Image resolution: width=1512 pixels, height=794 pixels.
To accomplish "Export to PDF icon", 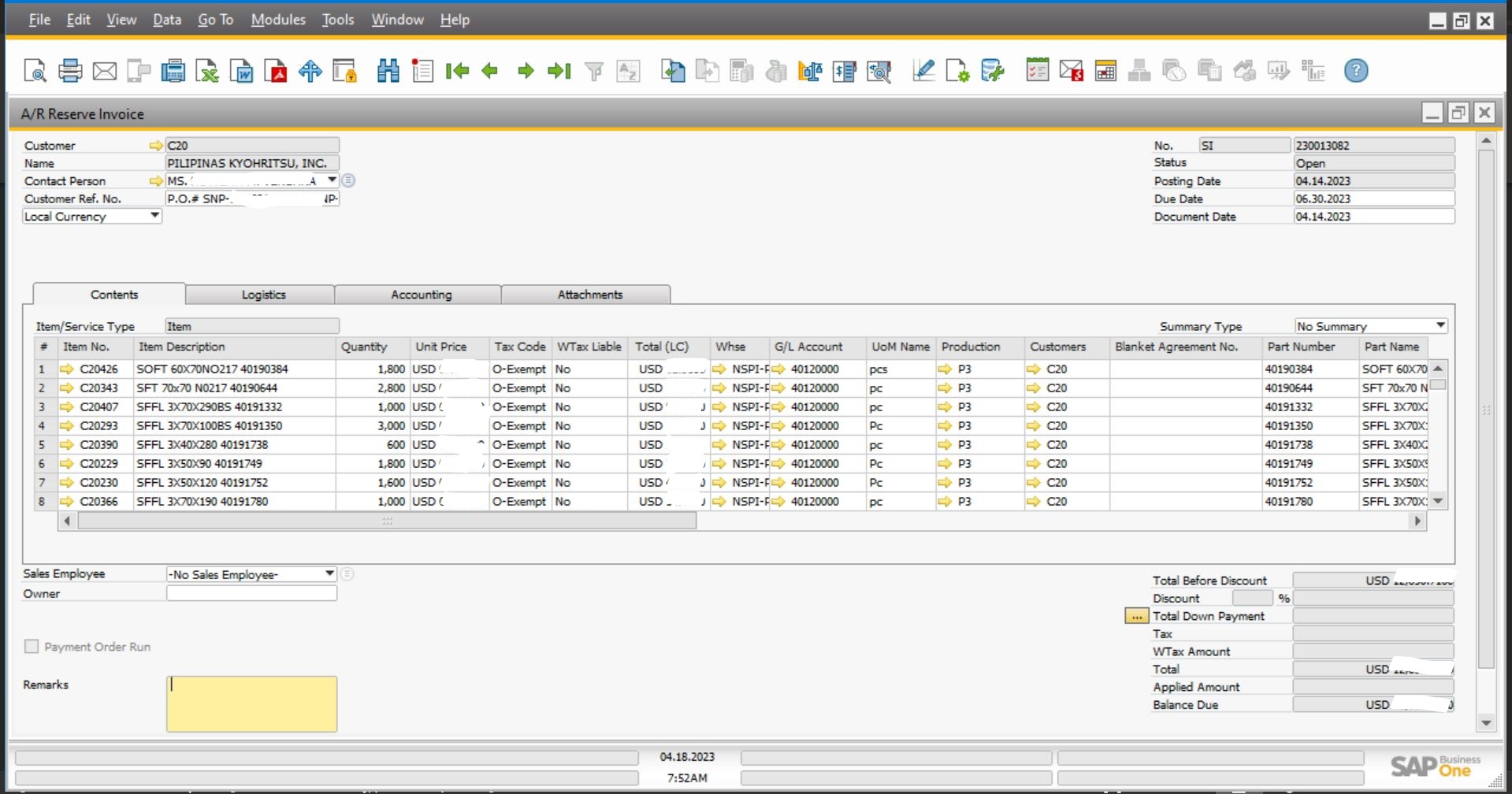I will click(x=276, y=71).
